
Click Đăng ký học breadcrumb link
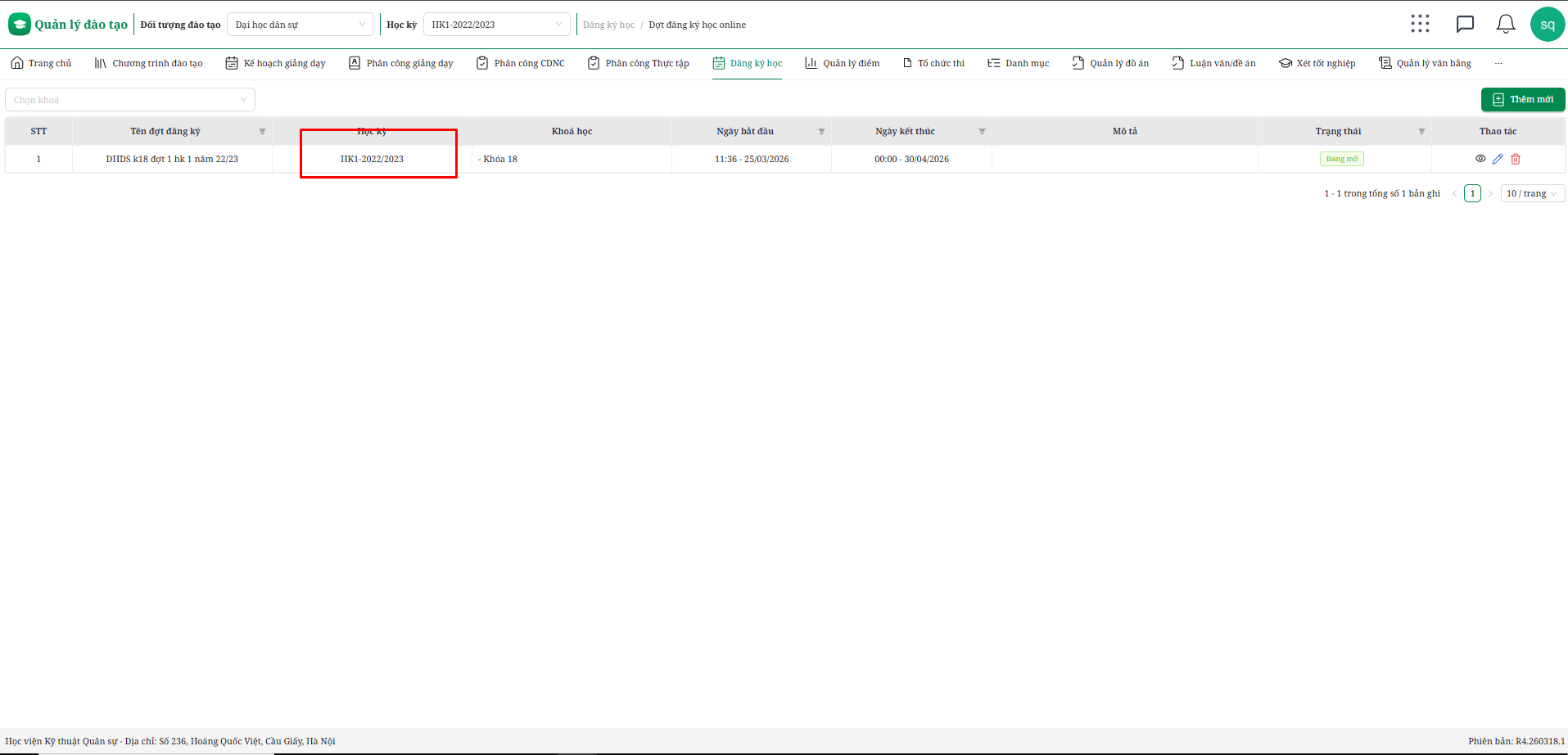(608, 25)
